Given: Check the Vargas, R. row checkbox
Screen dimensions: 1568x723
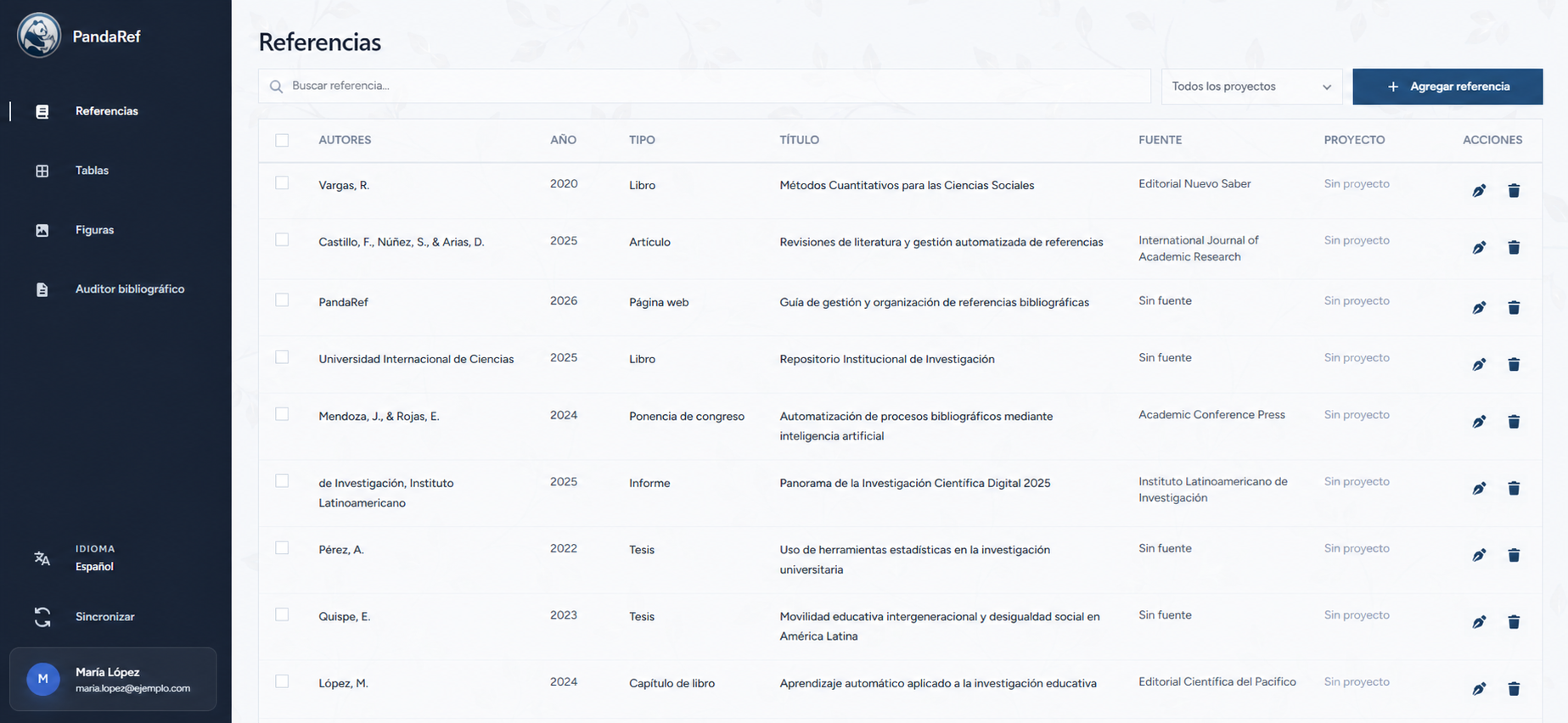Looking at the screenshot, I should [282, 183].
